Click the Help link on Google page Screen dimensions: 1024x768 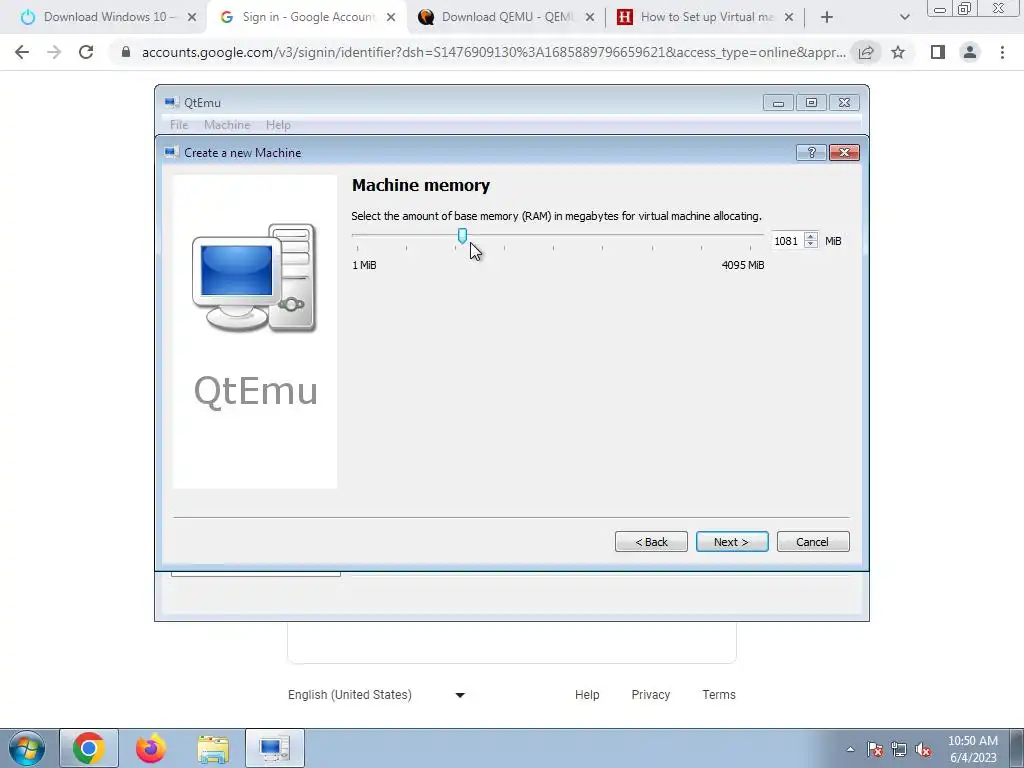pyautogui.click(x=586, y=695)
